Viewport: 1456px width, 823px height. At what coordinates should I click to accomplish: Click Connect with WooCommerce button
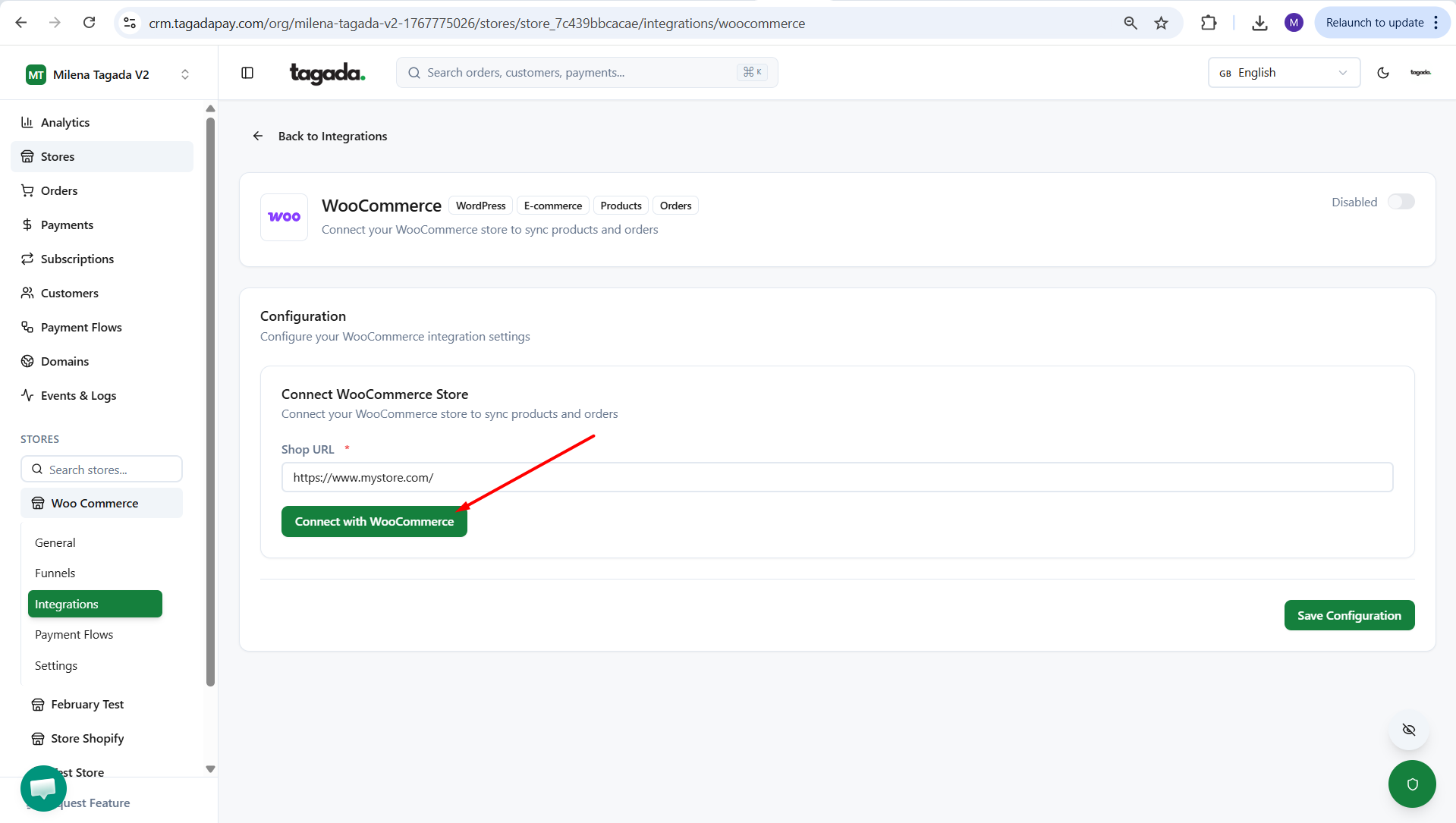click(x=374, y=521)
